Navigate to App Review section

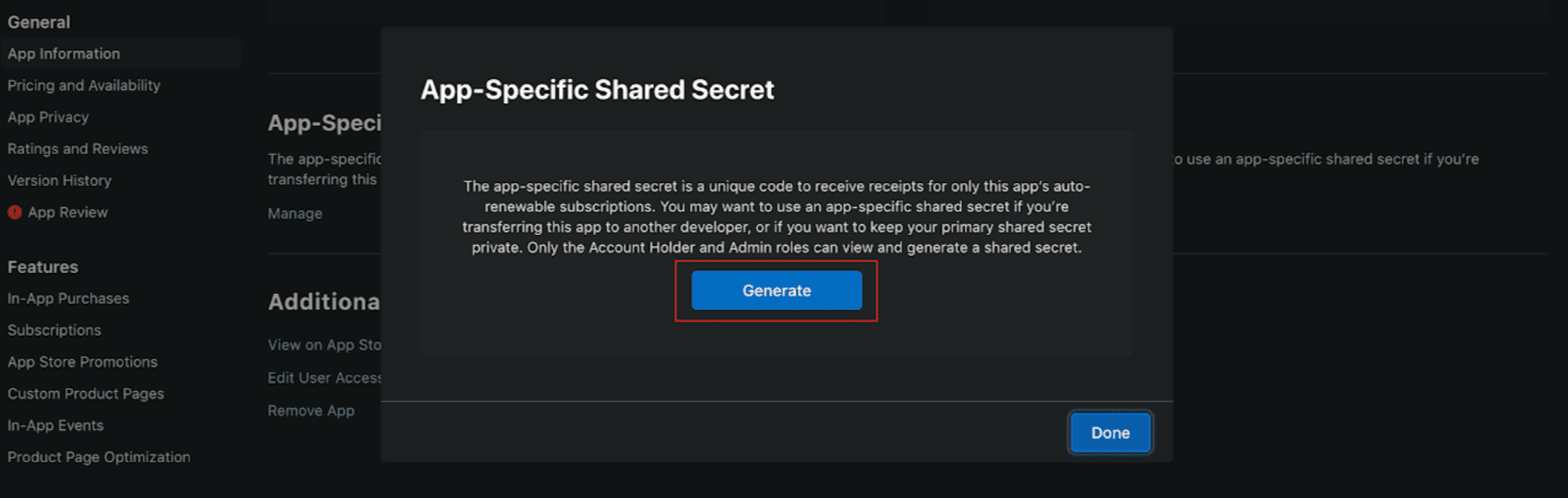coord(68,212)
